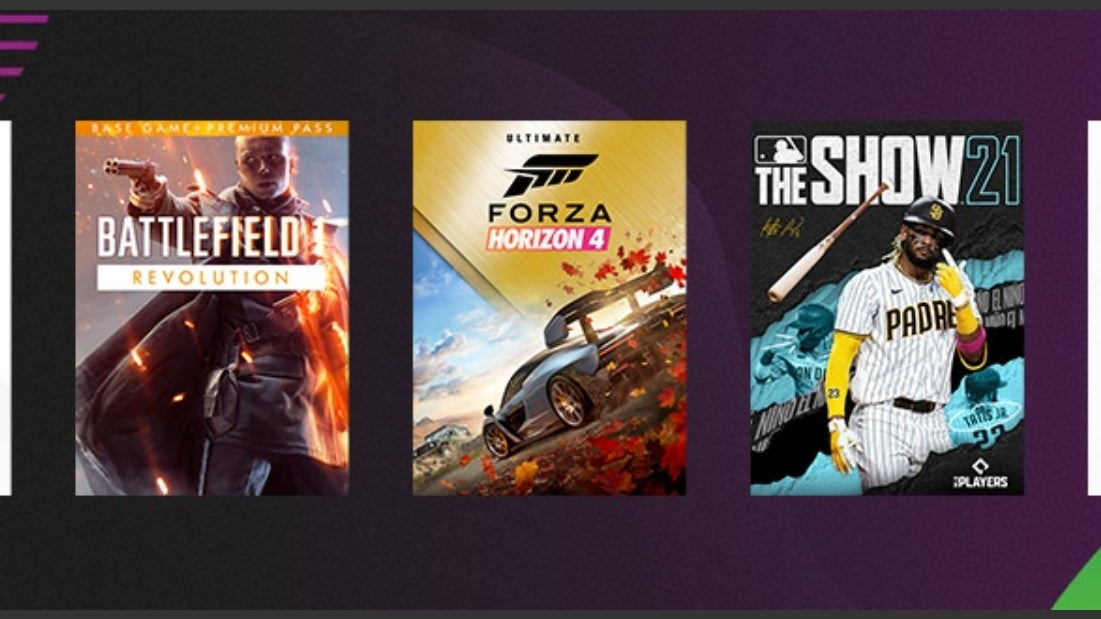Click the Base Game + Premium Pass banner
The height and width of the screenshot is (619, 1101).
pyautogui.click(x=212, y=128)
